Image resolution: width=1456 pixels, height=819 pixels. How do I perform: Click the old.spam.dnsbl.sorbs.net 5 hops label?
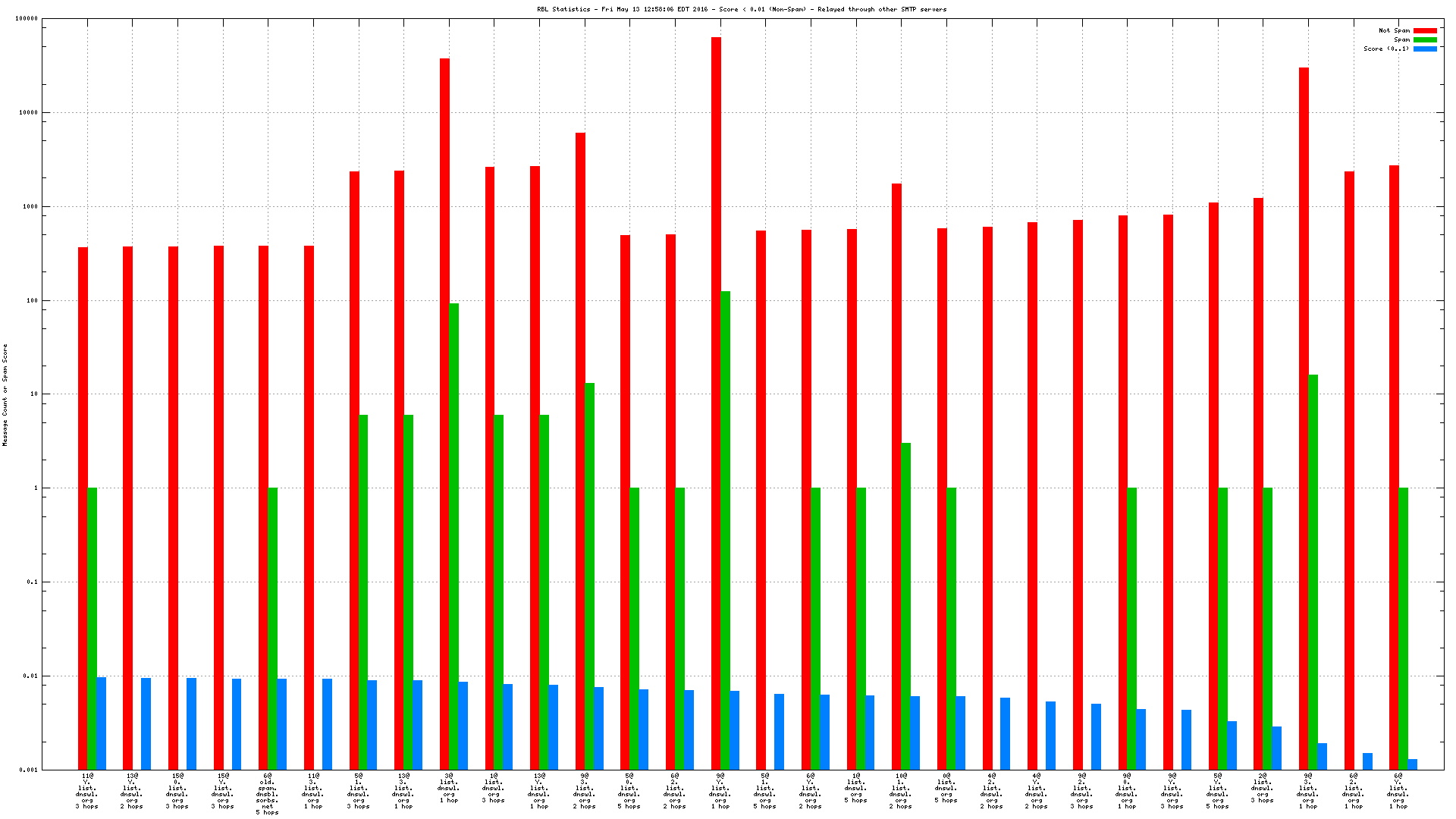[268, 794]
